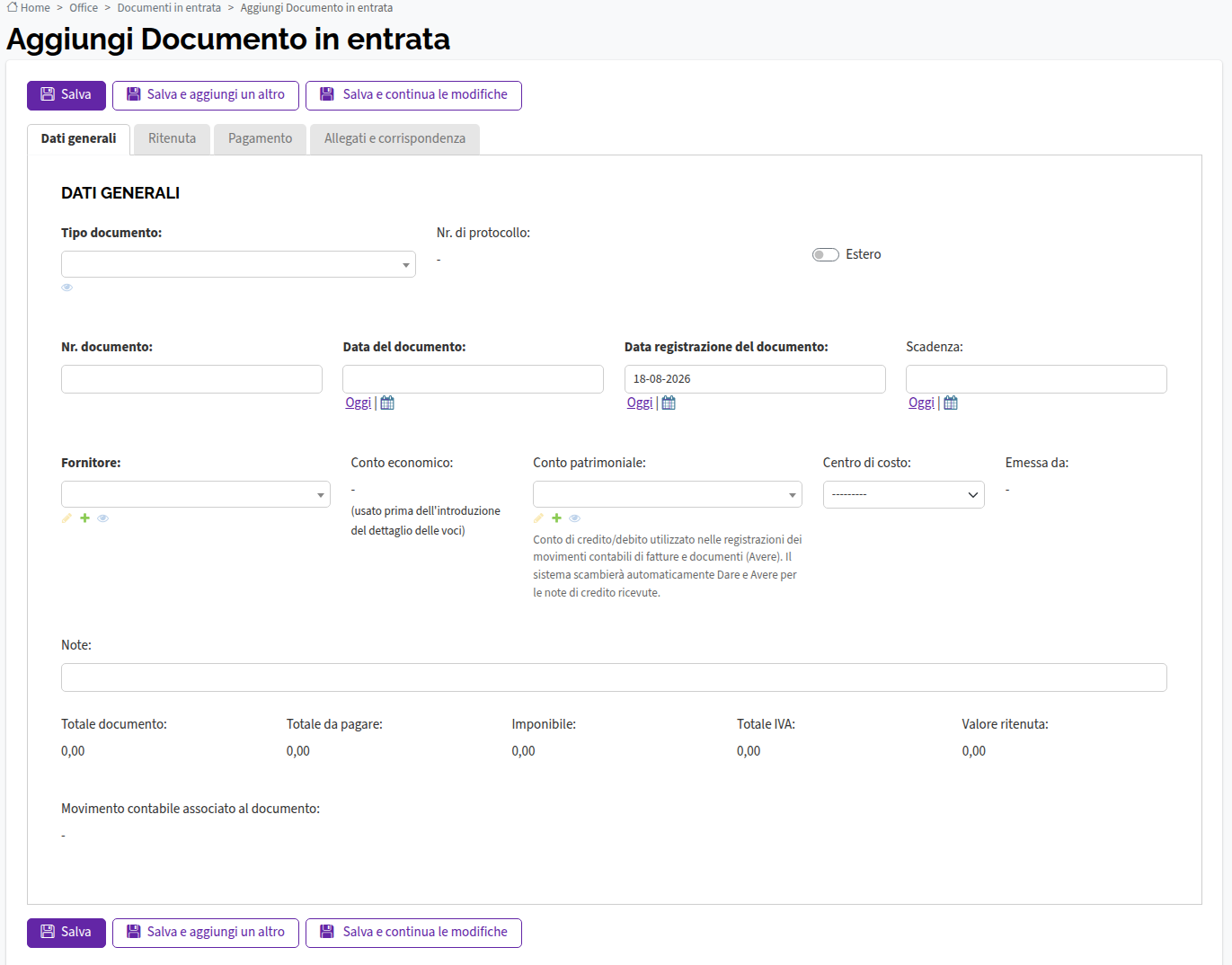Open calendar picker for Data registrazione del documento

click(x=669, y=403)
